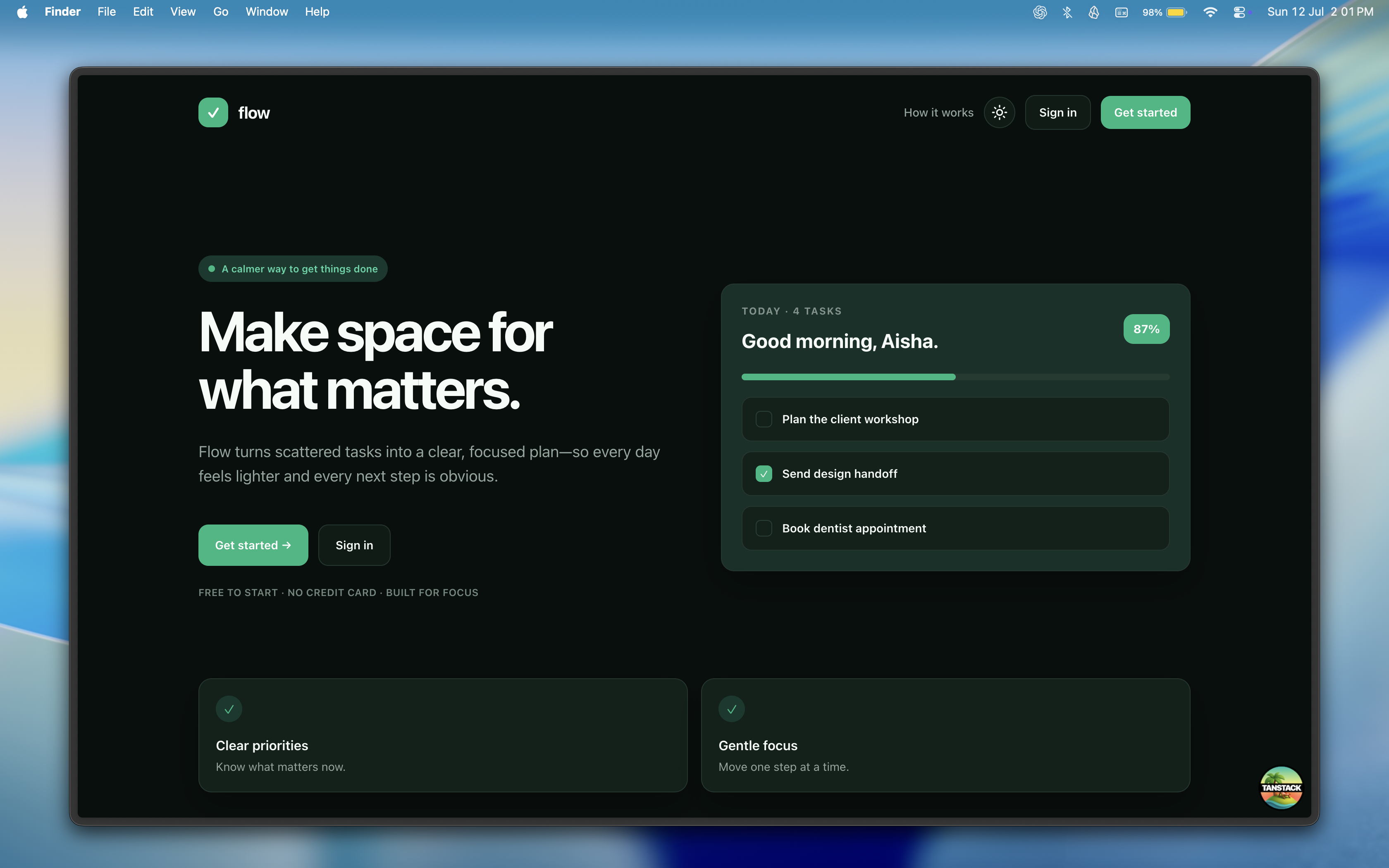Click the FREE TO START tagline text
The image size is (1389, 868).
coord(338,592)
